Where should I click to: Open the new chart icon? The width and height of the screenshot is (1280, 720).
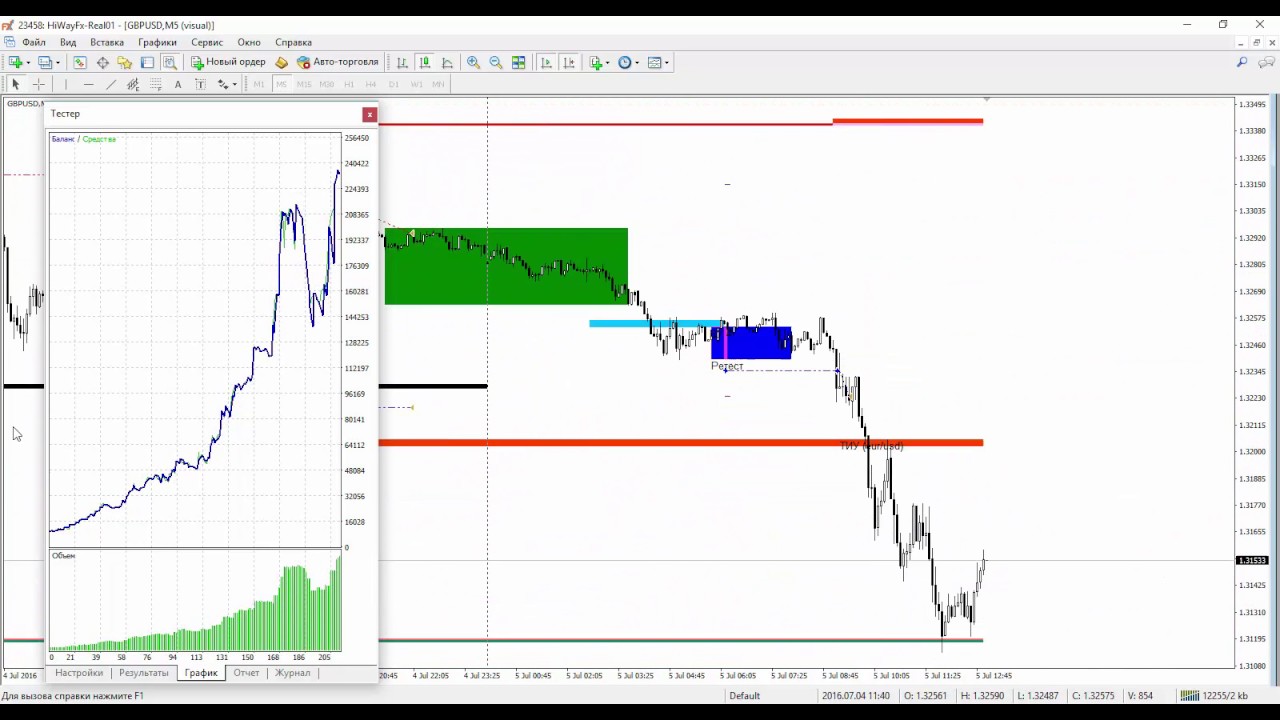(15, 62)
